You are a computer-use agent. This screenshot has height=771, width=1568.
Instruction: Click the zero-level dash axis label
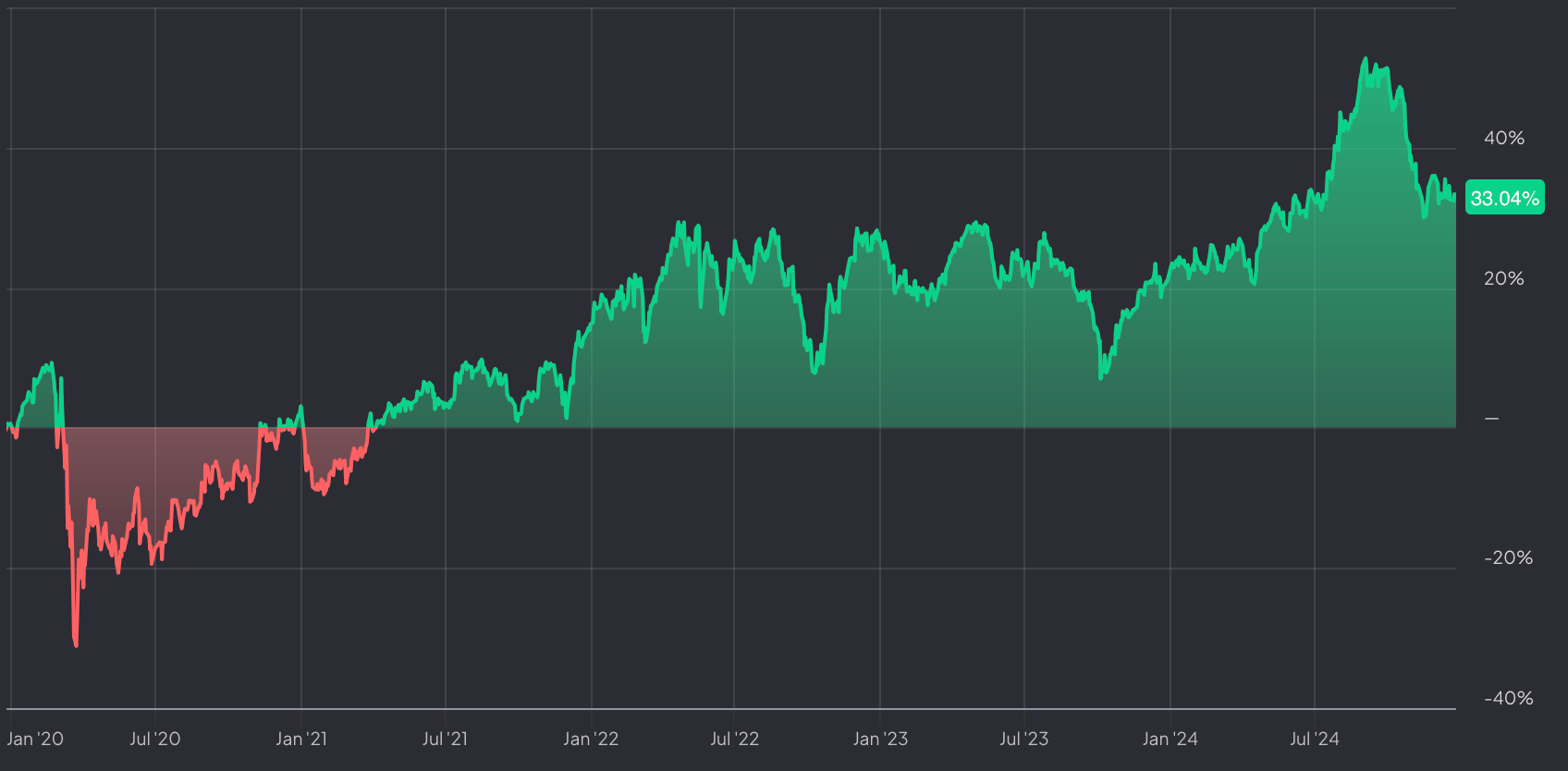tap(1491, 419)
